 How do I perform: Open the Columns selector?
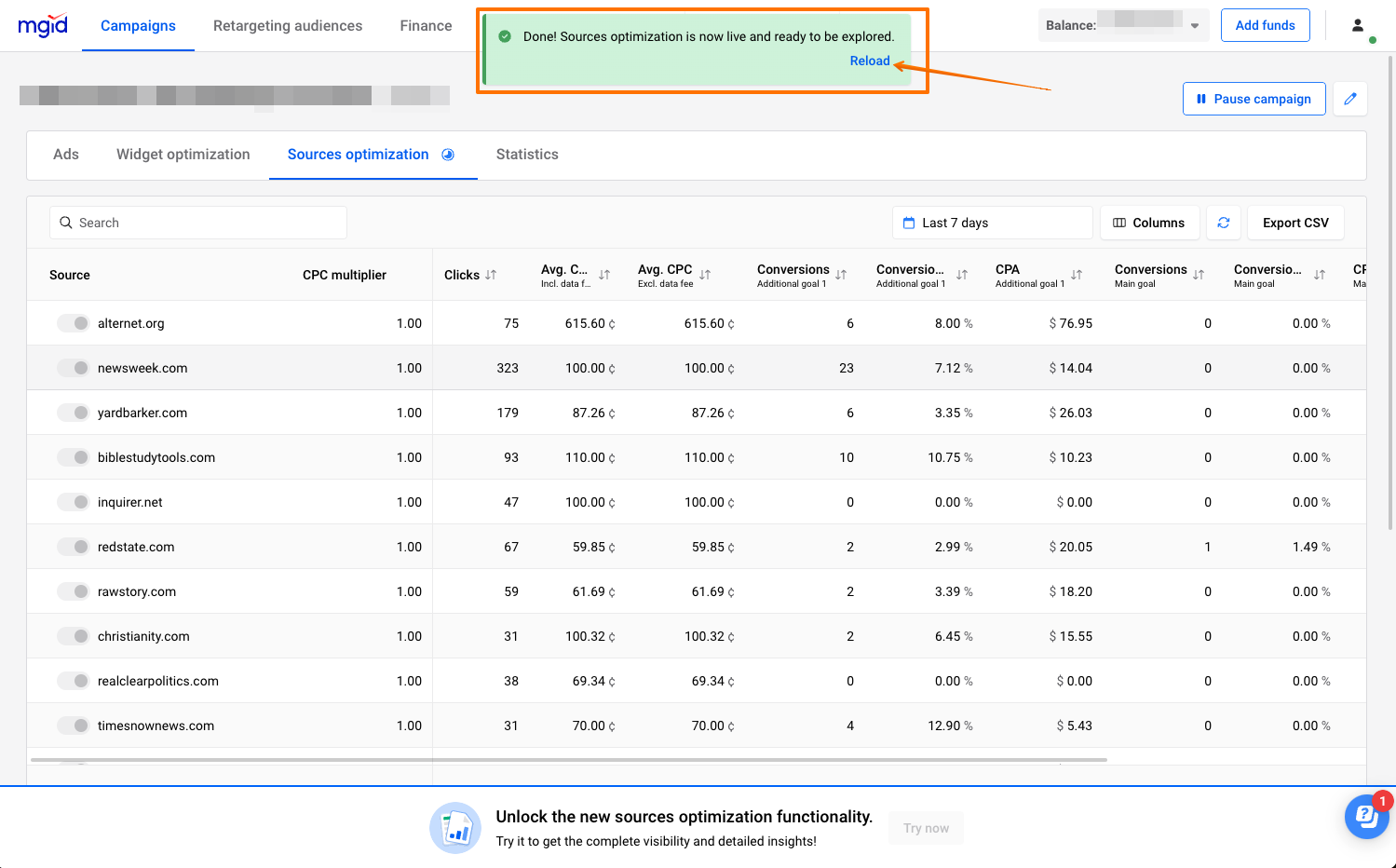1148,223
